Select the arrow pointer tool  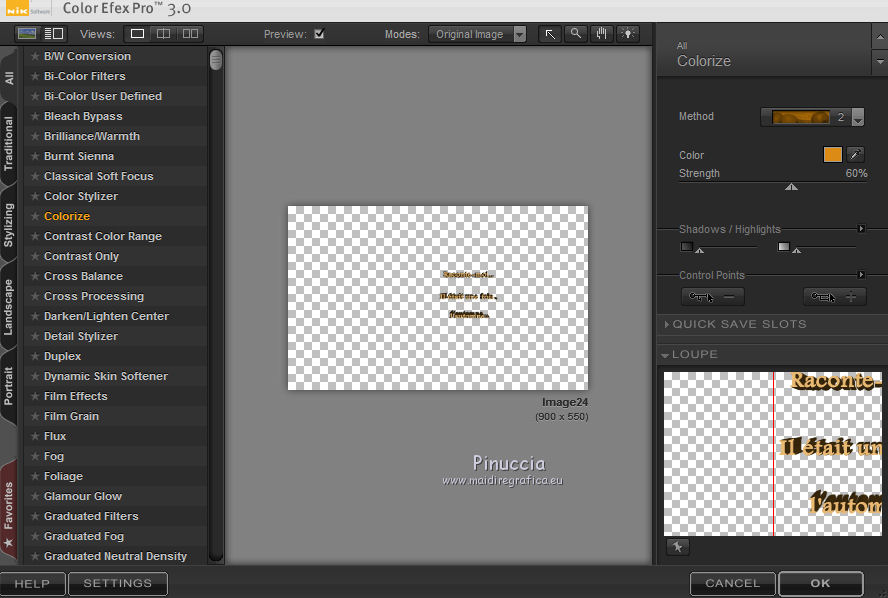(550, 34)
